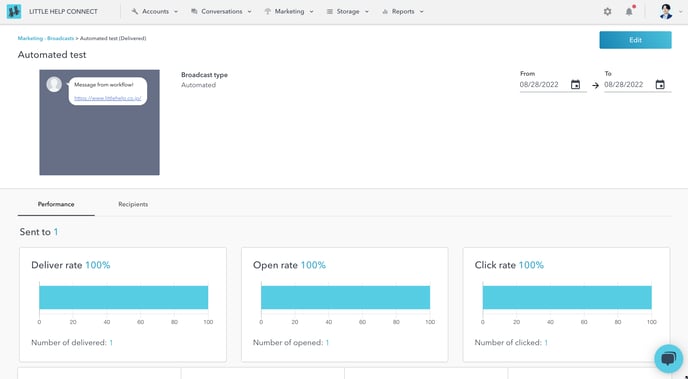Screen dimensions: 688x379
Task: Expand the Marketing dropdown arrow
Action: point(312,12)
